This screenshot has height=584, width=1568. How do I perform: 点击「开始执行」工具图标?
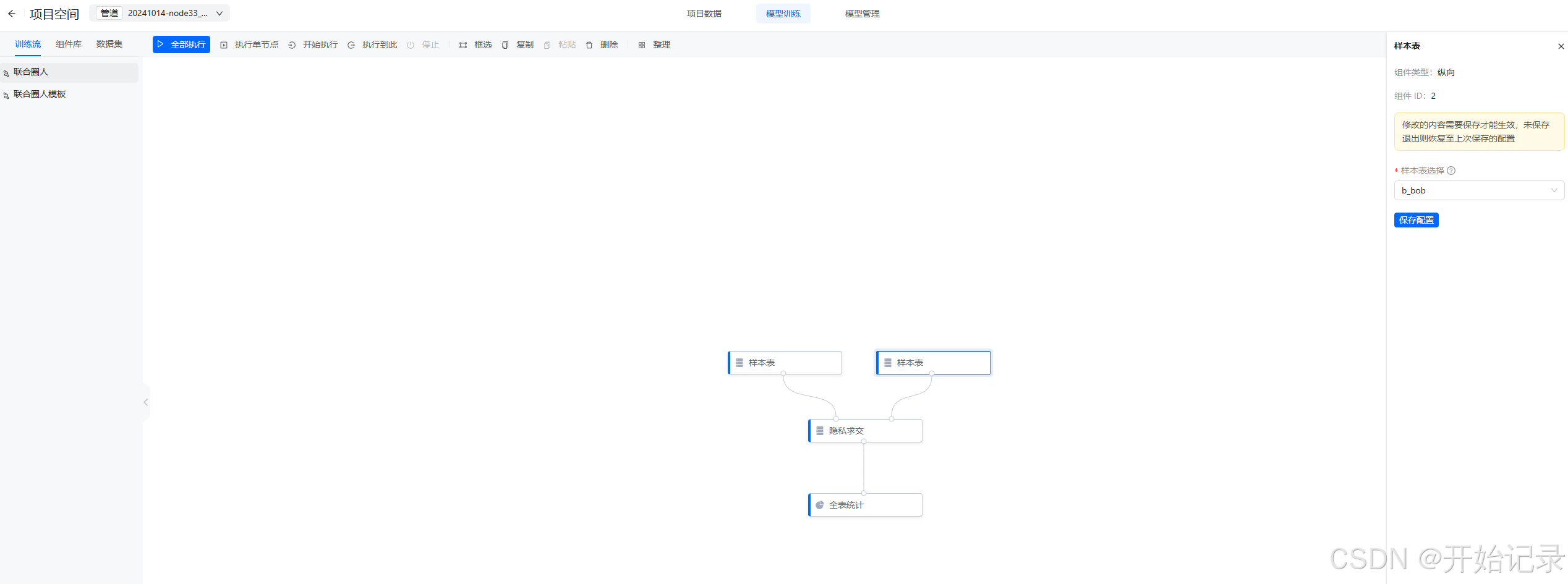pyautogui.click(x=291, y=44)
